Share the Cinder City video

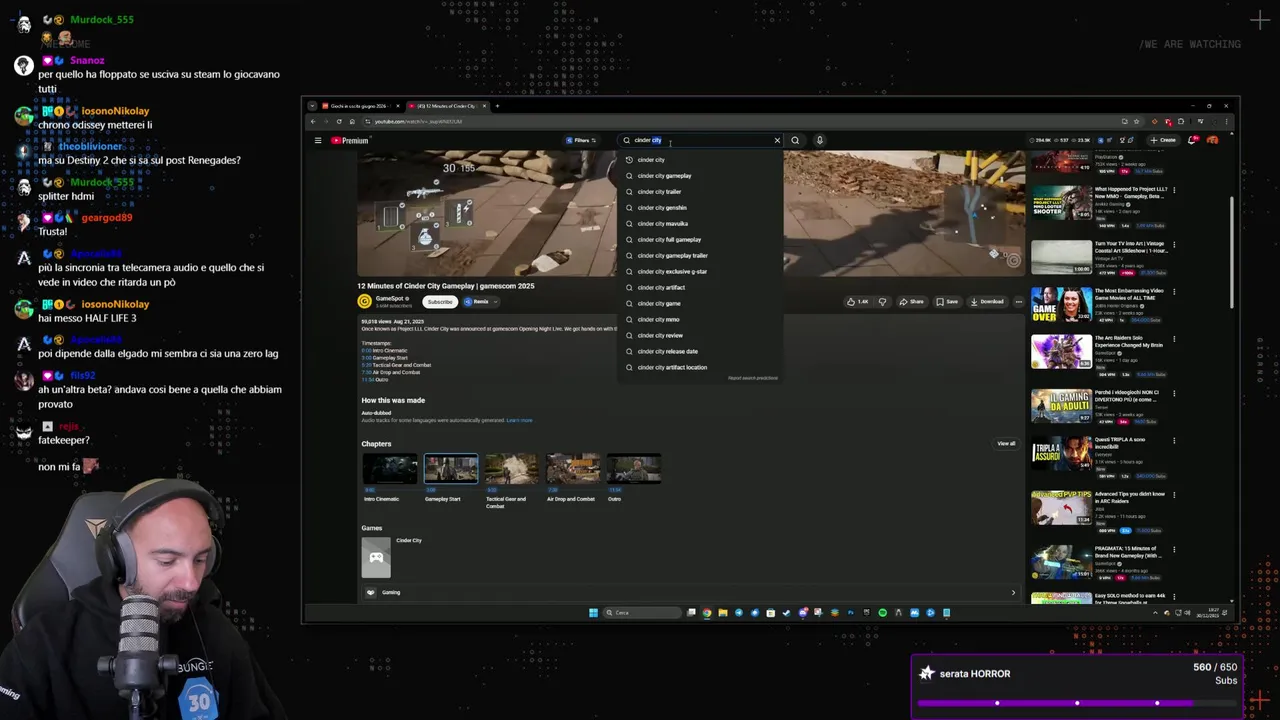(x=910, y=301)
